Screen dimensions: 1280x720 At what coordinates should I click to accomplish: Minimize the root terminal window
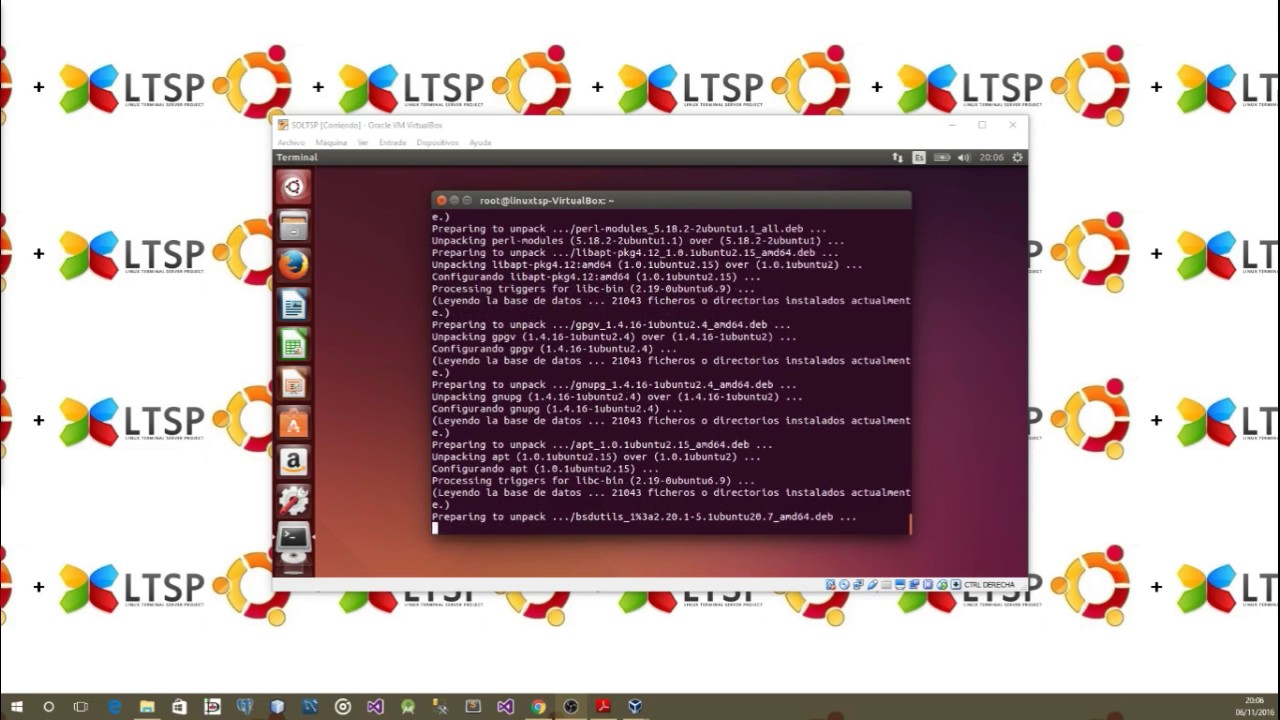pyautogui.click(x=454, y=200)
